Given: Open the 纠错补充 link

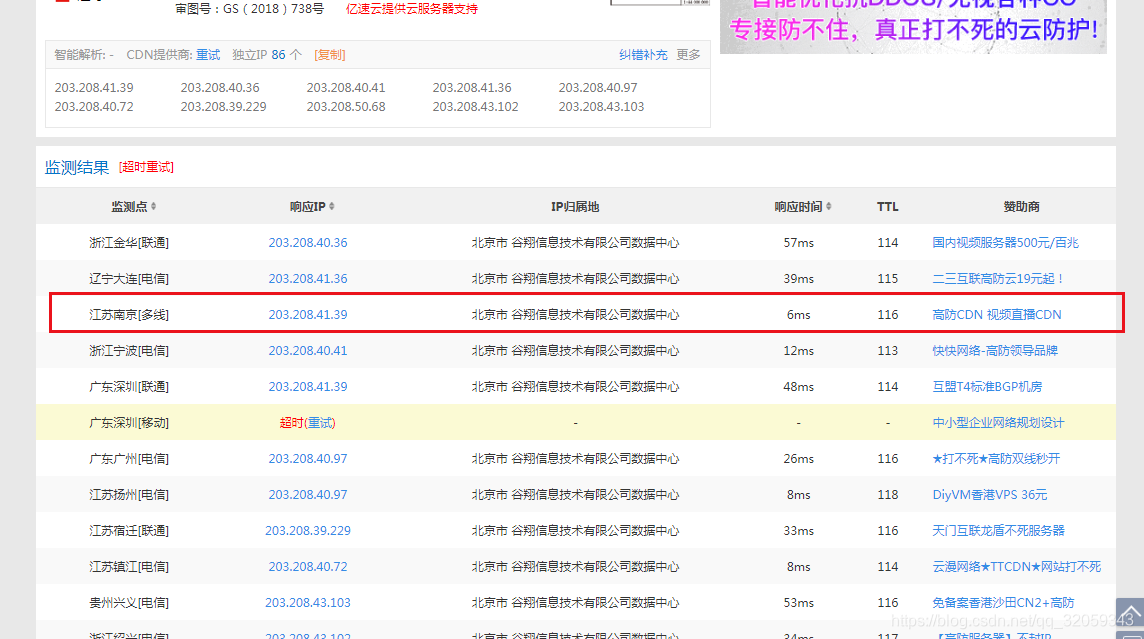Looking at the screenshot, I should 643,55.
